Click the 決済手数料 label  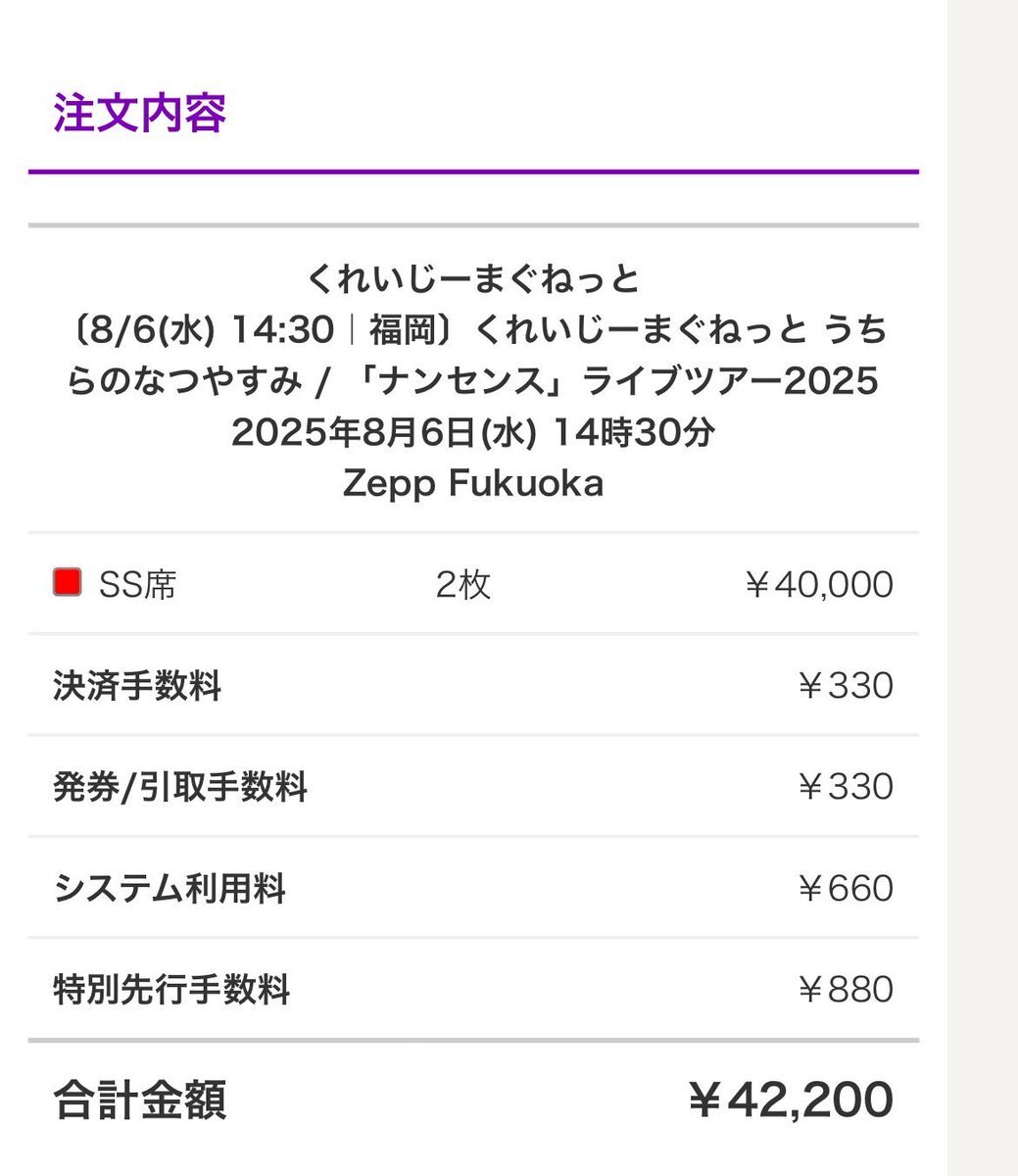pos(137,686)
